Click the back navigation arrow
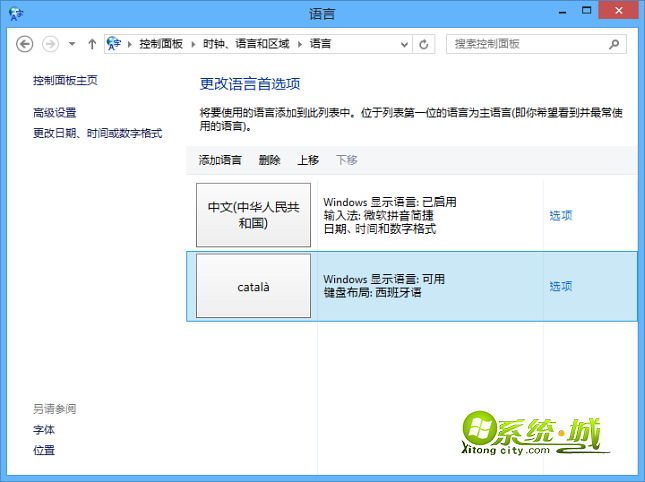 26,44
